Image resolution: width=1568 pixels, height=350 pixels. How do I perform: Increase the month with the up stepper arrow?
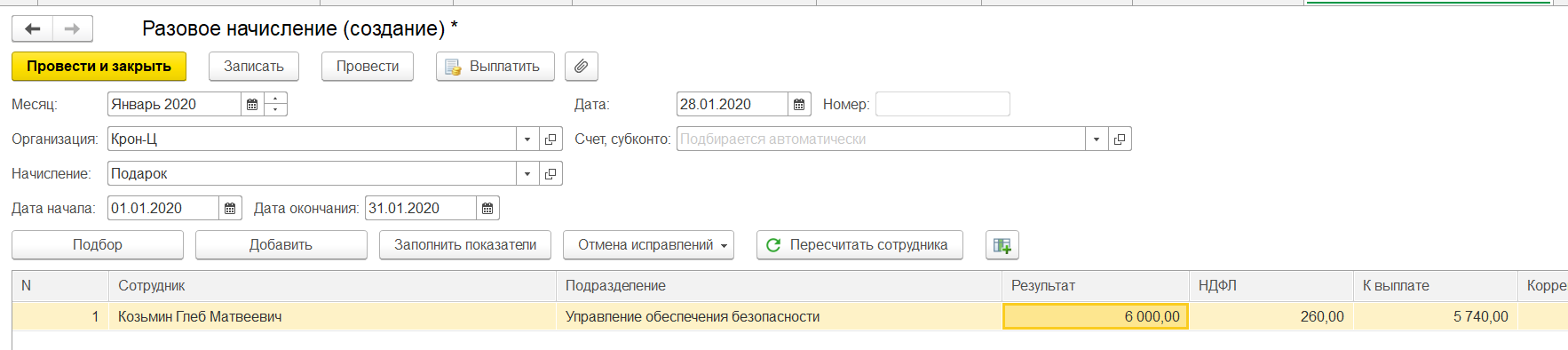tap(275, 99)
